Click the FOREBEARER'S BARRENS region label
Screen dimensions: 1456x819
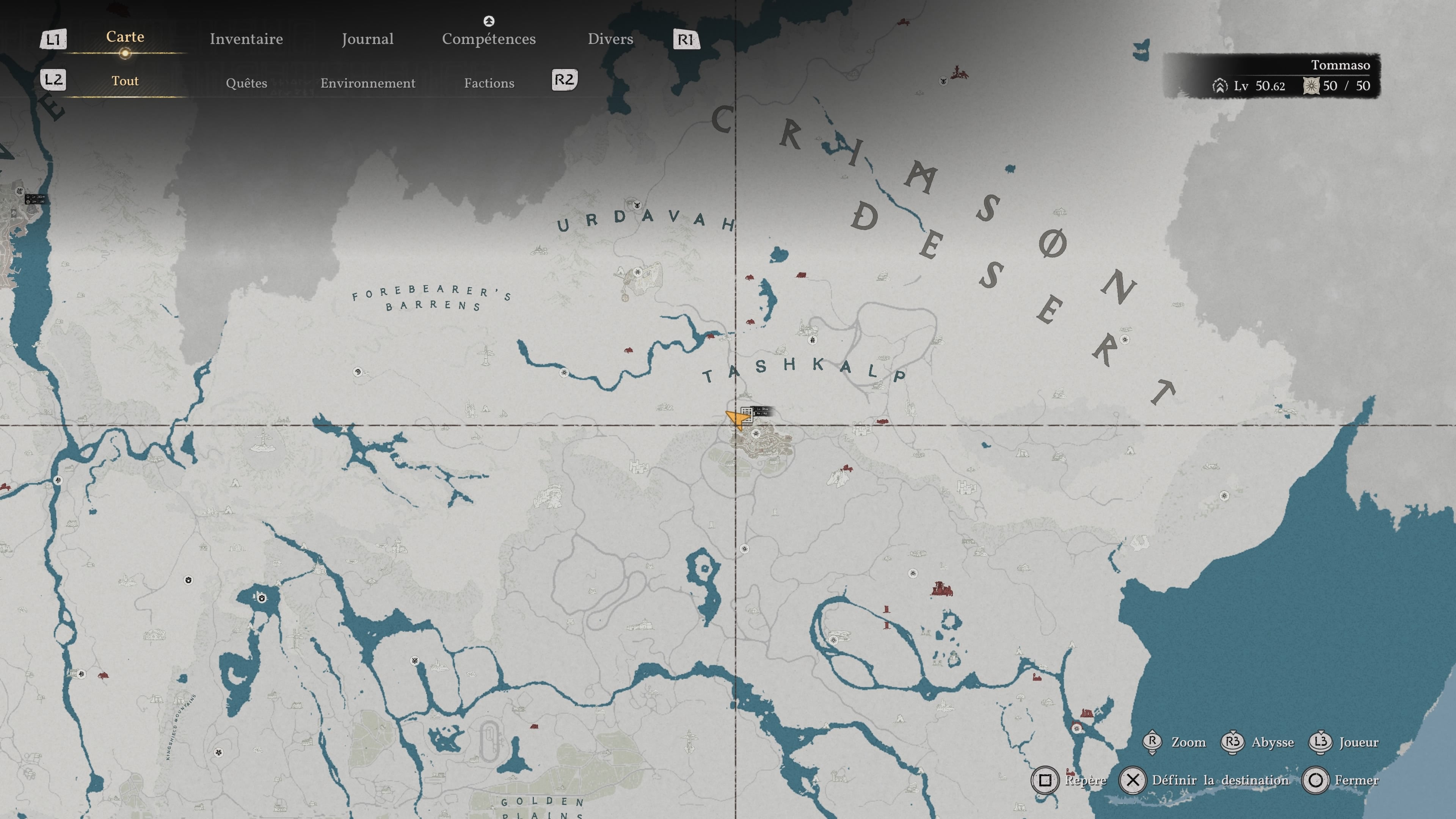(x=432, y=298)
